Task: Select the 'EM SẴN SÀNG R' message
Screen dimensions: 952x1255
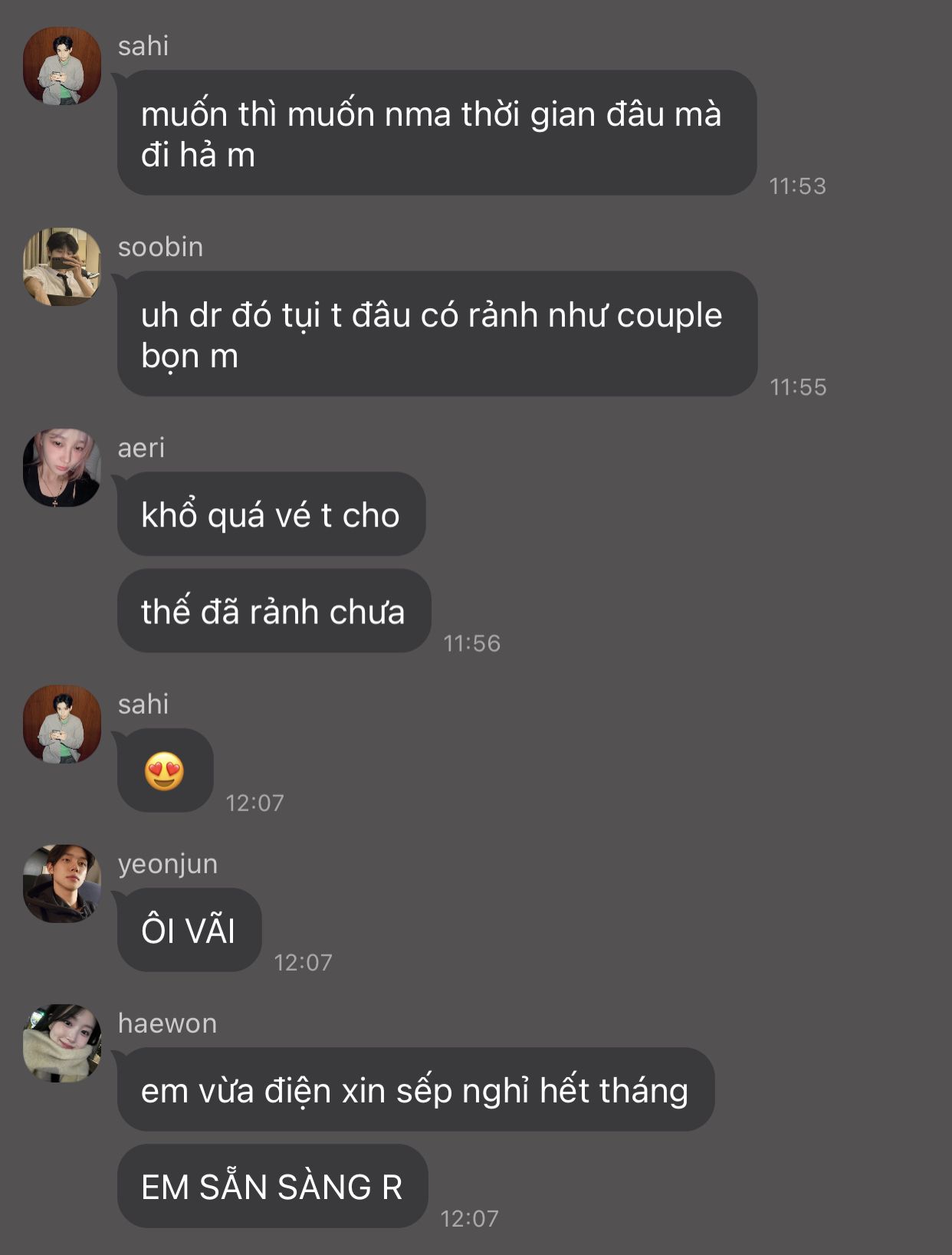Action: coord(272,1186)
